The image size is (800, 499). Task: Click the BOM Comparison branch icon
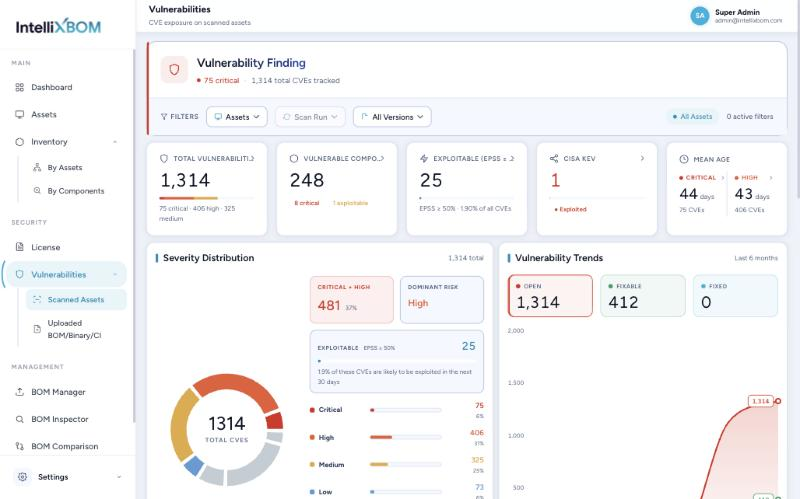(x=19, y=446)
